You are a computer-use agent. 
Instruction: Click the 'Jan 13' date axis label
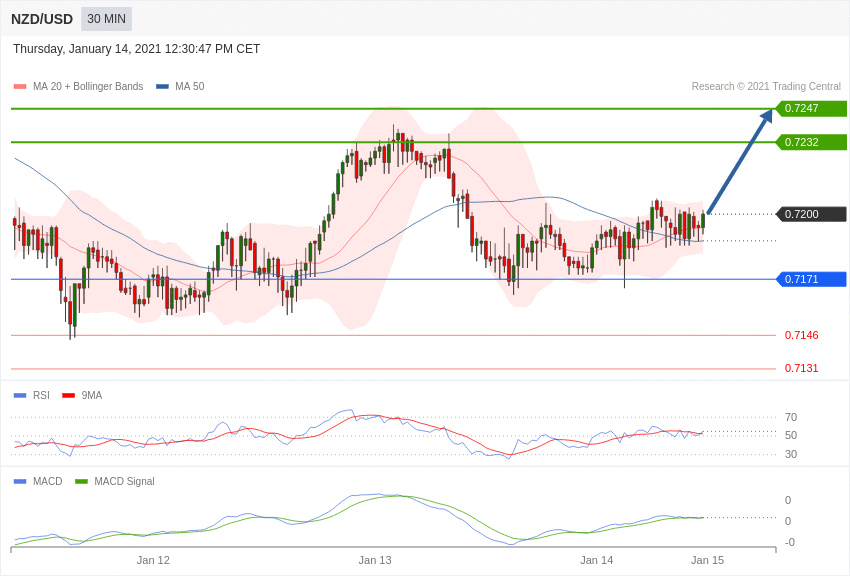pyautogui.click(x=375, y=560)
